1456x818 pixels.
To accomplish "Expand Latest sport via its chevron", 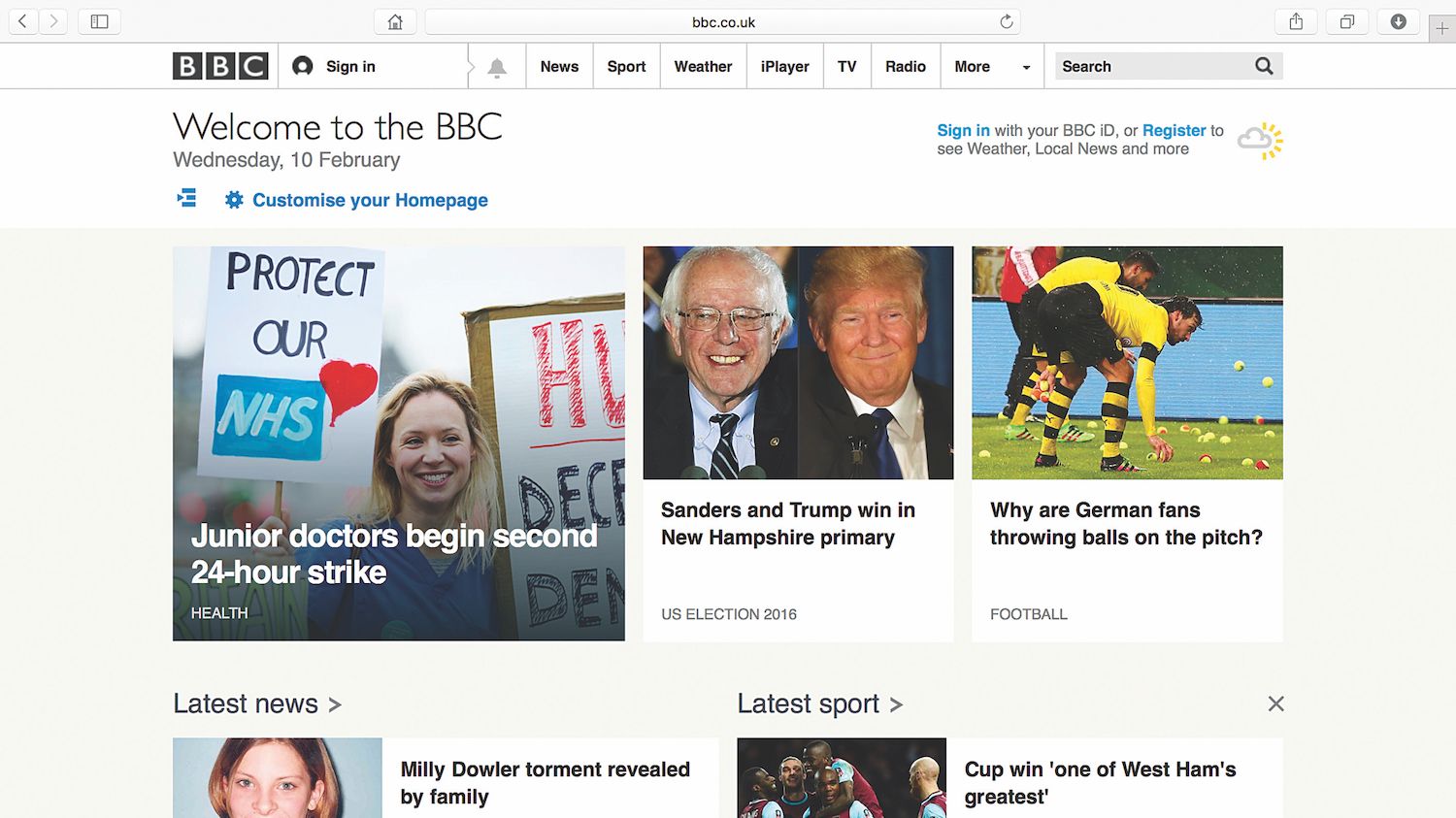I will click(x=896, y=705).
